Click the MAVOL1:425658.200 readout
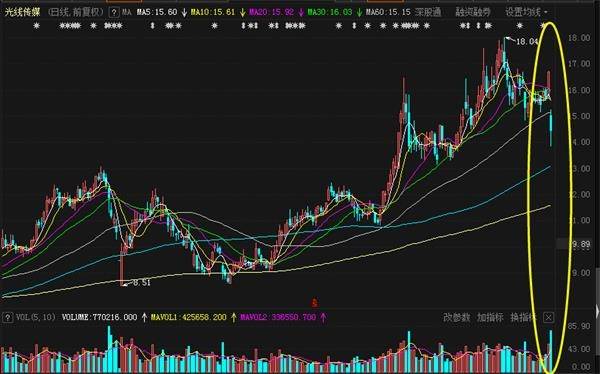The width and height of the screenshot is (600, 374). point(189,317)
